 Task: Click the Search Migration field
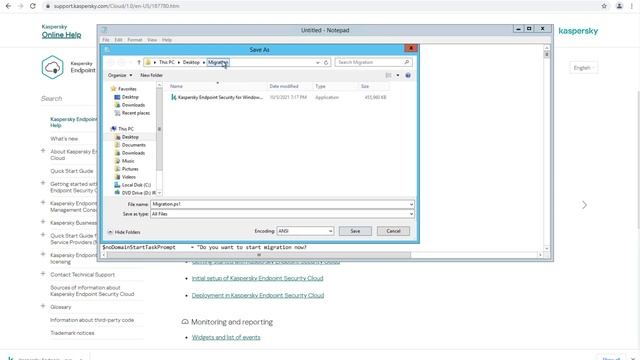pyautogui.click(x=369, y=62)
